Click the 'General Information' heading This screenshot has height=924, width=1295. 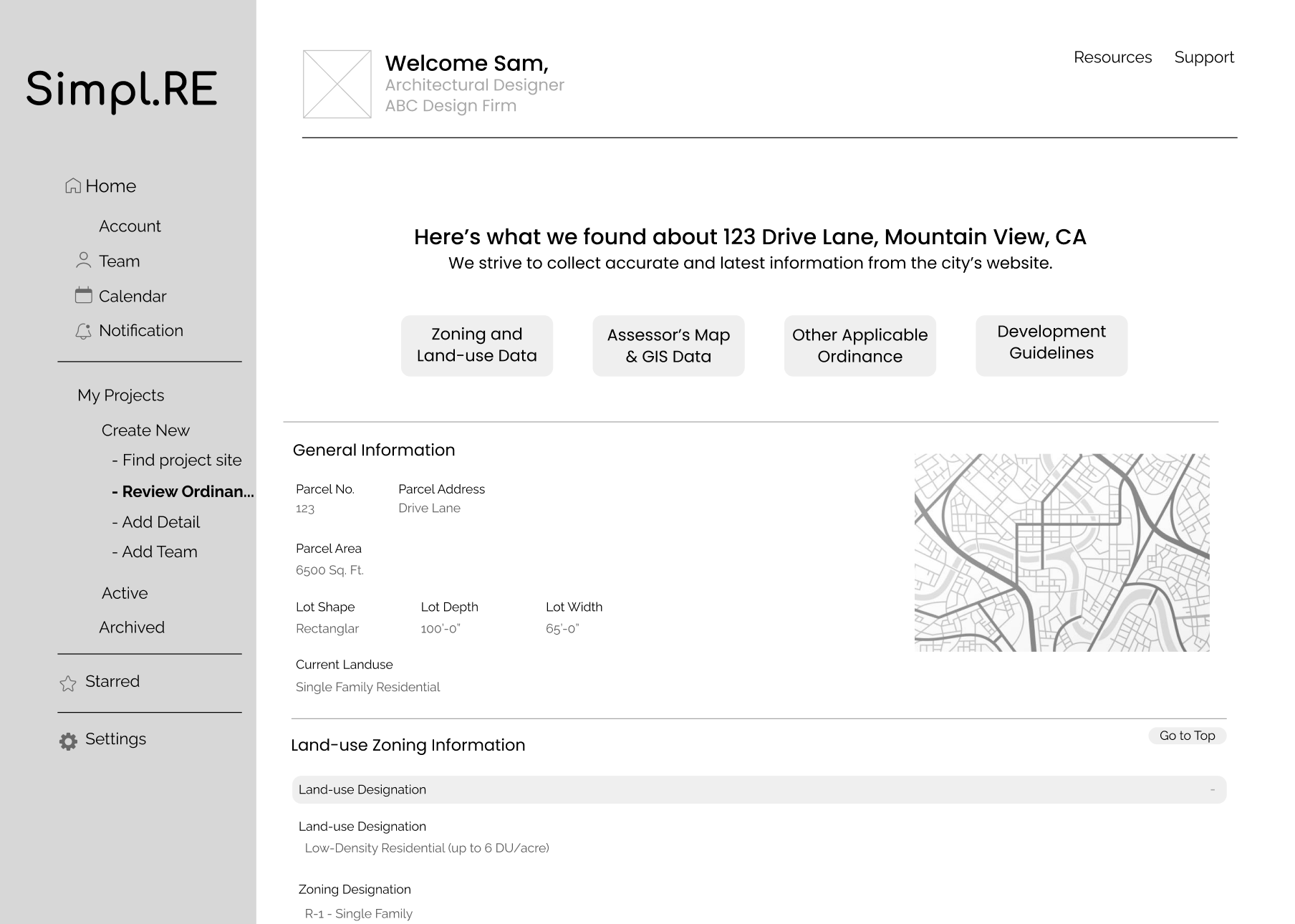click(x=374, y=450)
